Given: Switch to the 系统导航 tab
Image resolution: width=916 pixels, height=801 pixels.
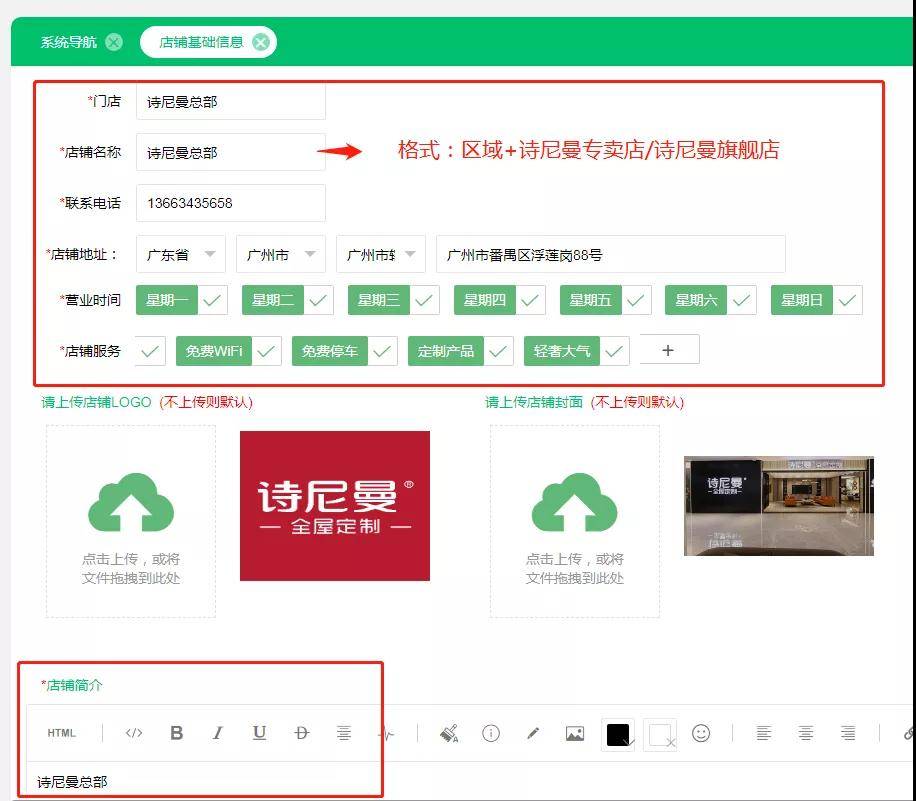Looking at the screenshot, I should [x=68, y=42].
